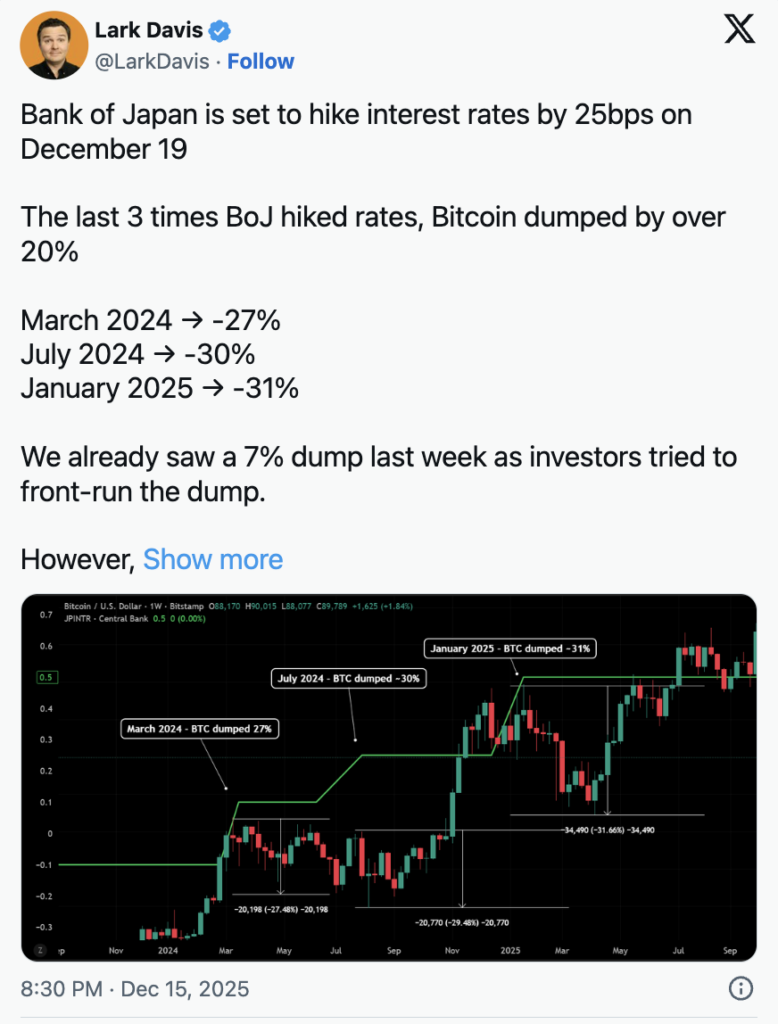Click the January 2025 BTC dumped label
The image size is (778, 1024).
click(x=510, y=648)
